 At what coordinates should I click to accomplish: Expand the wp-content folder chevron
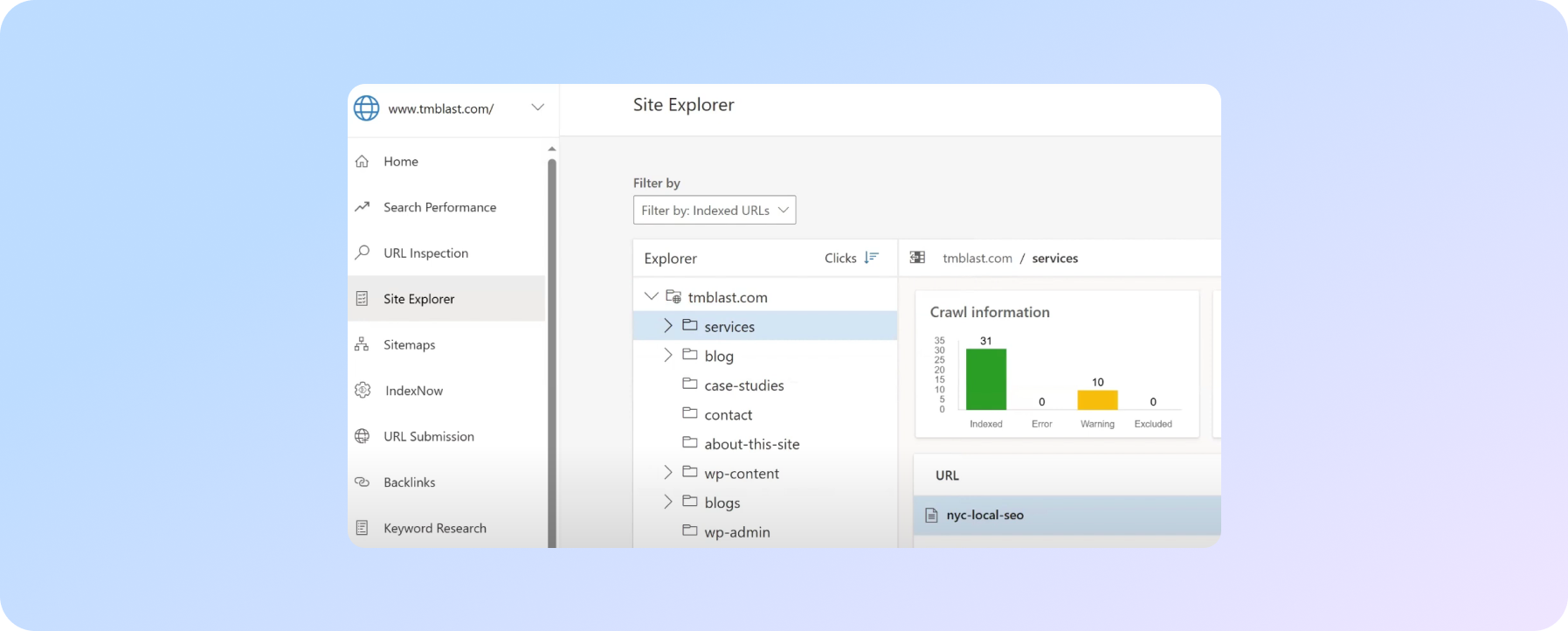668,472
